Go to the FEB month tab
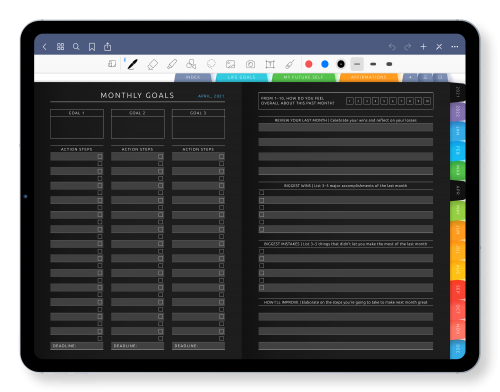Image resolution: width=500 pixels, height=392 pixels. point(458,150)
